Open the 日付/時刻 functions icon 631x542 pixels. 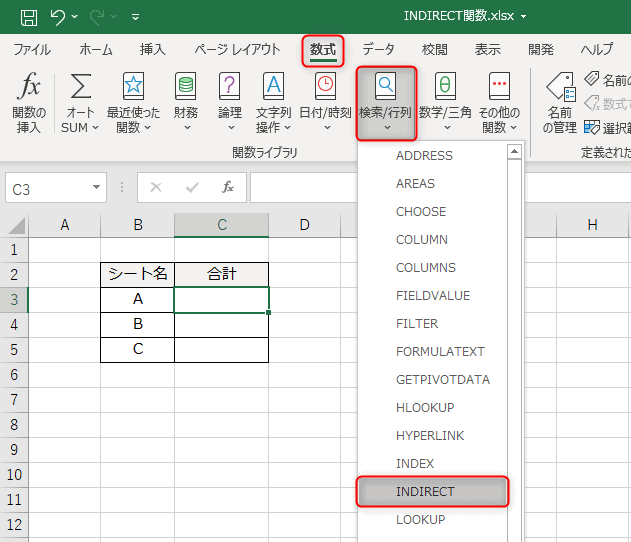tap(325, 86)
